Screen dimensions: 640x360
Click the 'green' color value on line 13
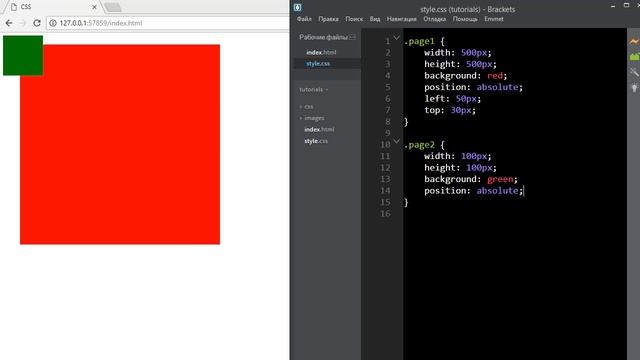point(500,179)
